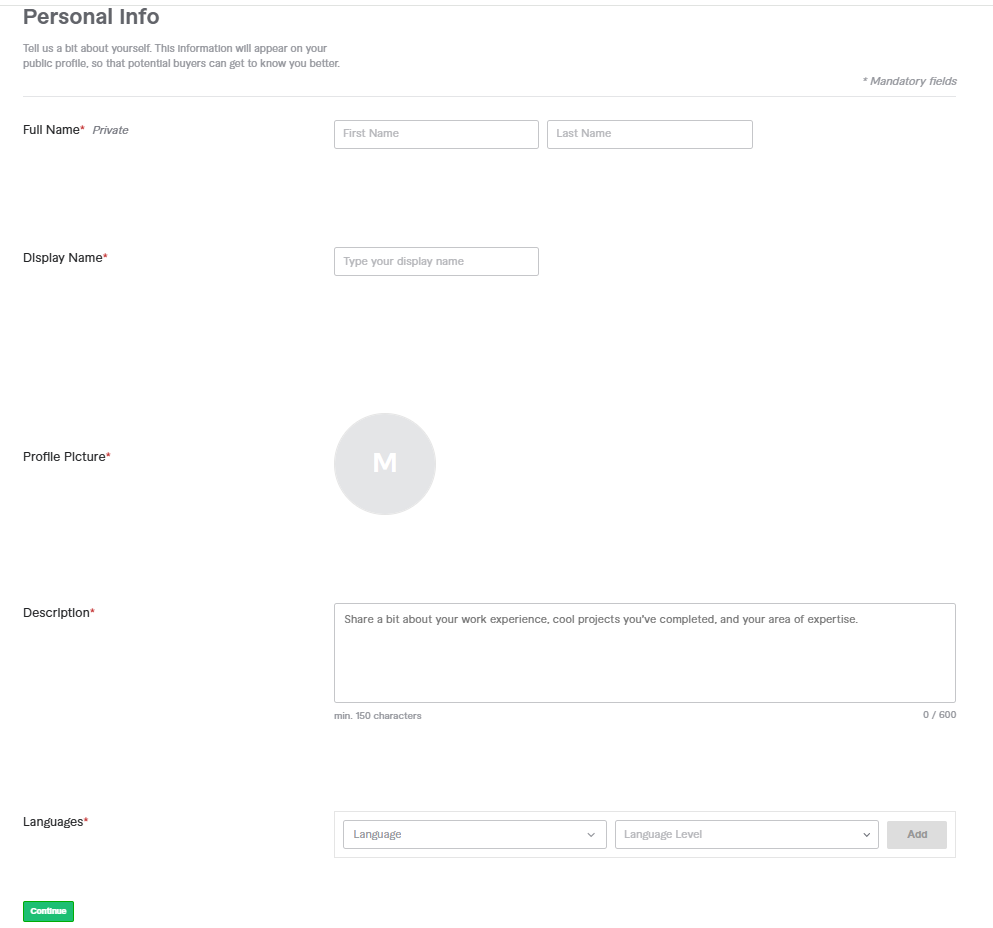993x928 pixels.
Task: Click the profile picture avatar circle
Action: coord(385,463)
